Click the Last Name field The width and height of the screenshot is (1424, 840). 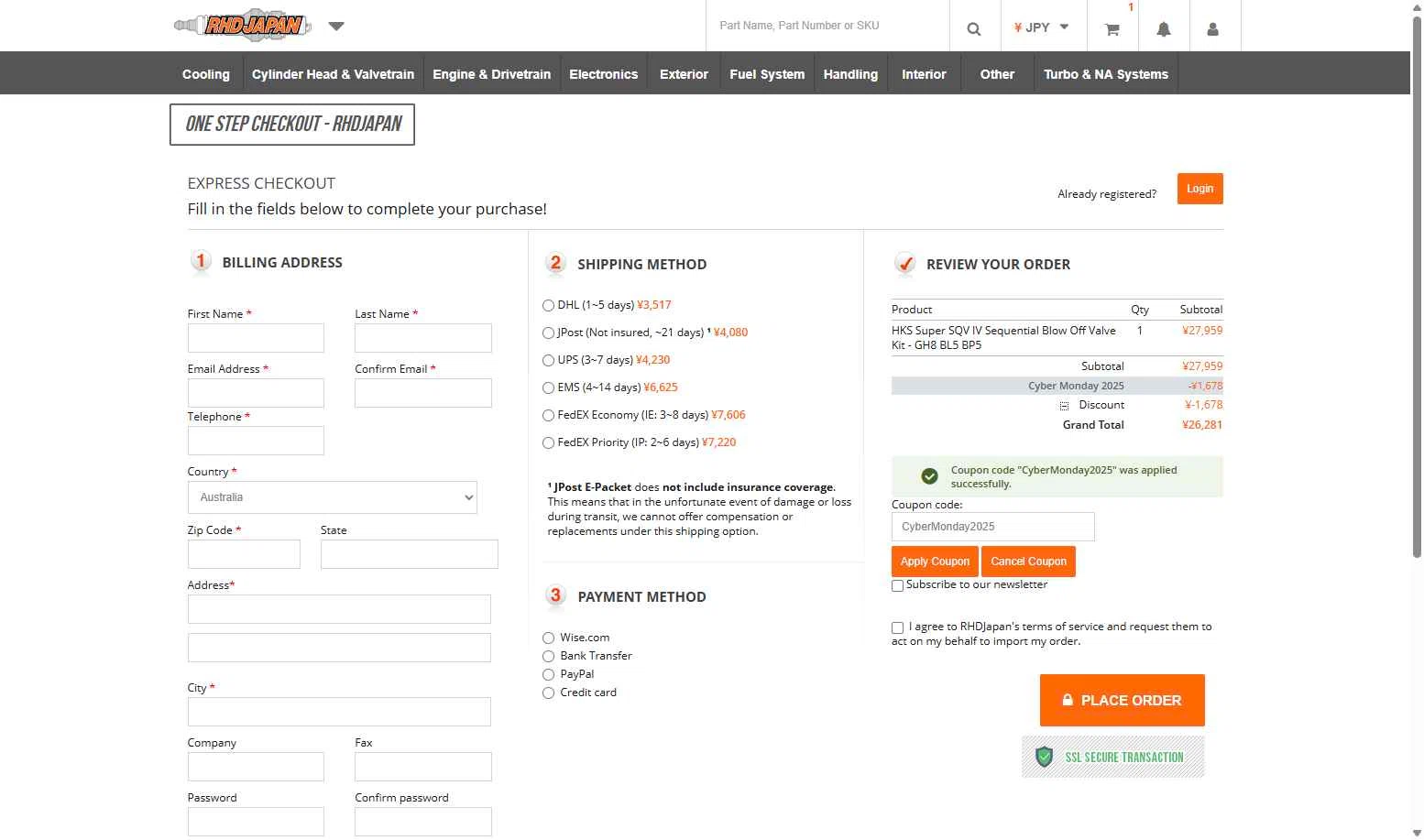pos(423,338)
